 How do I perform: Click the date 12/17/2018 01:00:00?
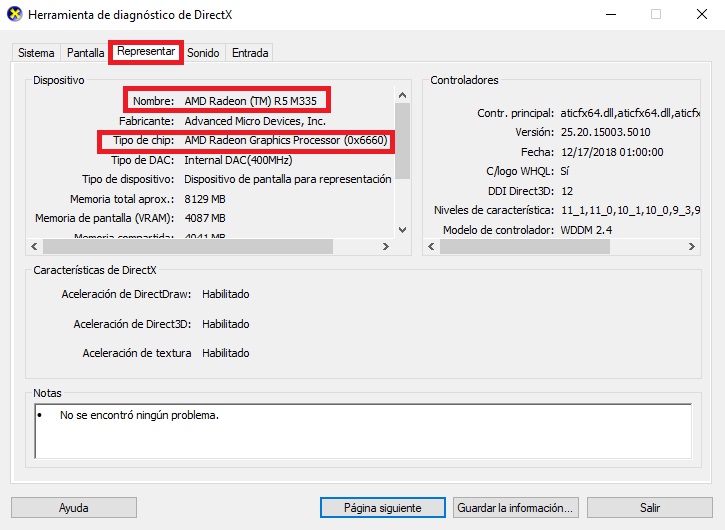point(612,152)
